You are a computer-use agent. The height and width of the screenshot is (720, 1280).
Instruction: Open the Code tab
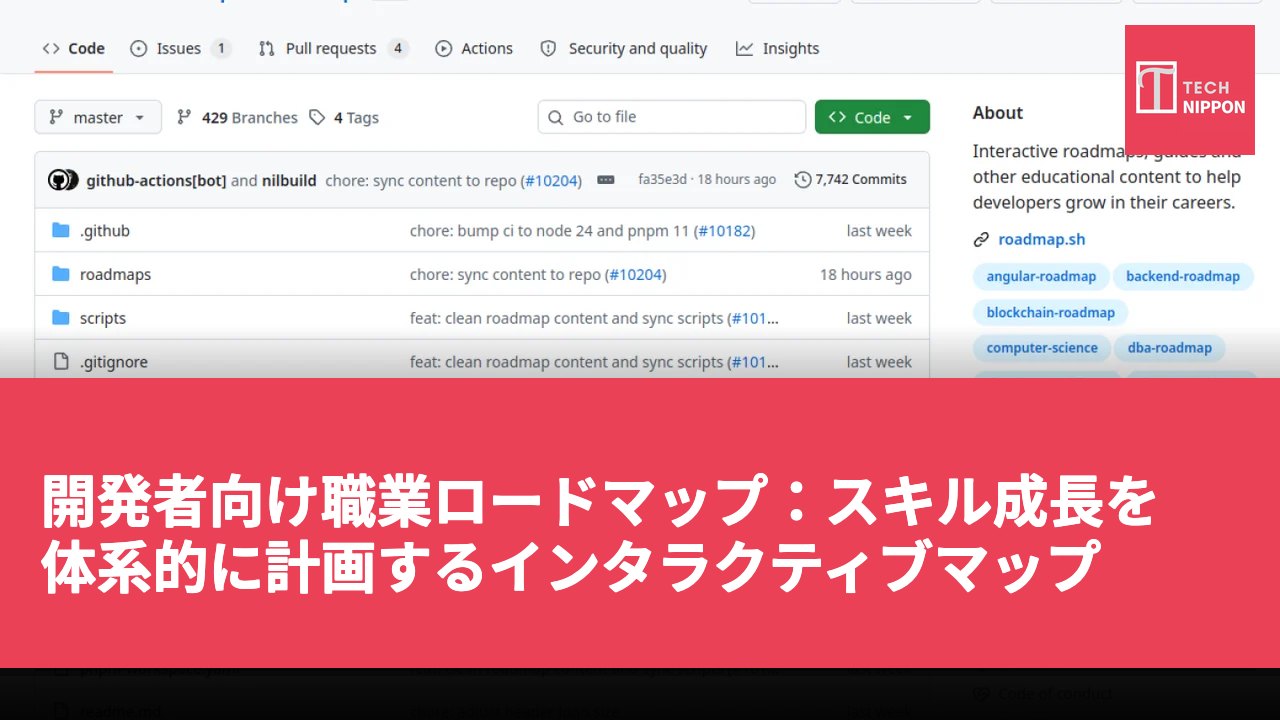pyautogui.click(x=73, y=48)
